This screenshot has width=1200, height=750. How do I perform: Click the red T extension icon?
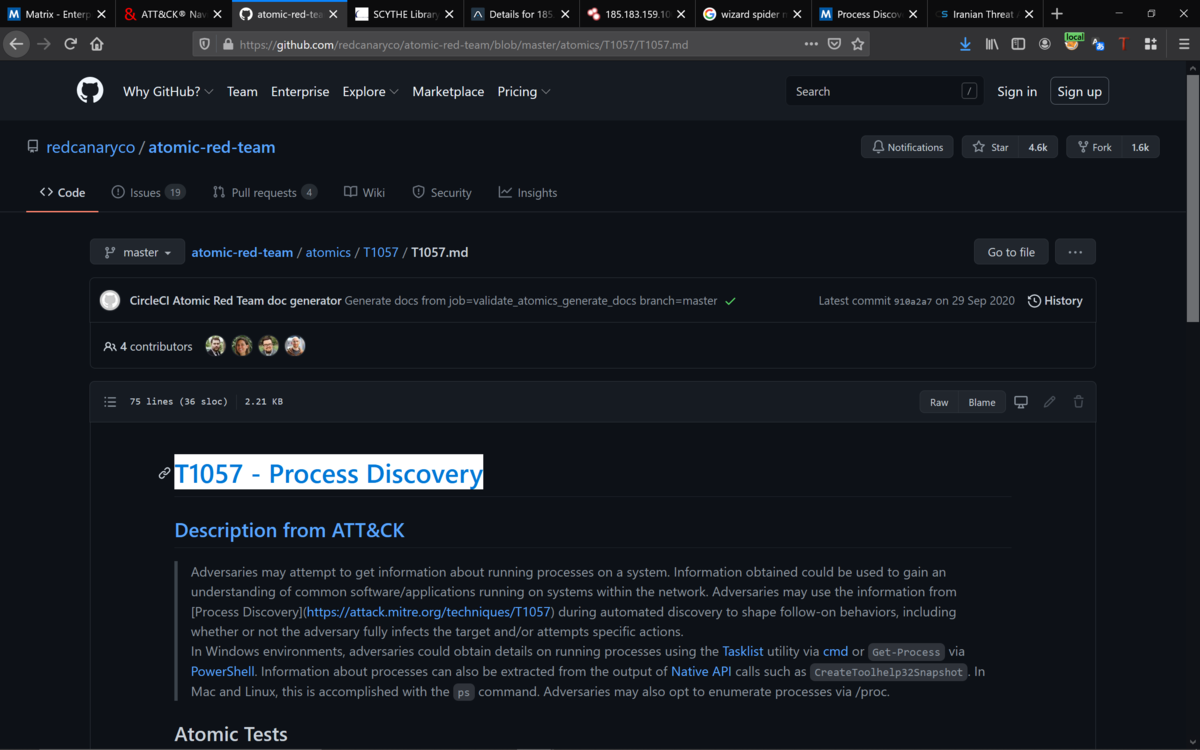[x=1123, y=44]
